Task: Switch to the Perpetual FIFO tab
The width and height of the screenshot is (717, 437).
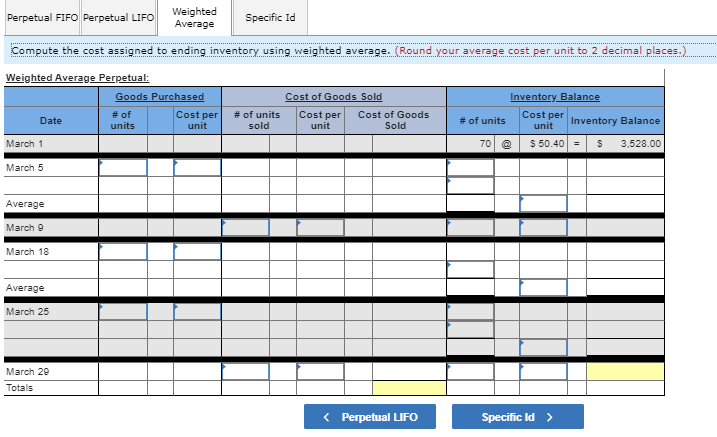Action: 43,18
